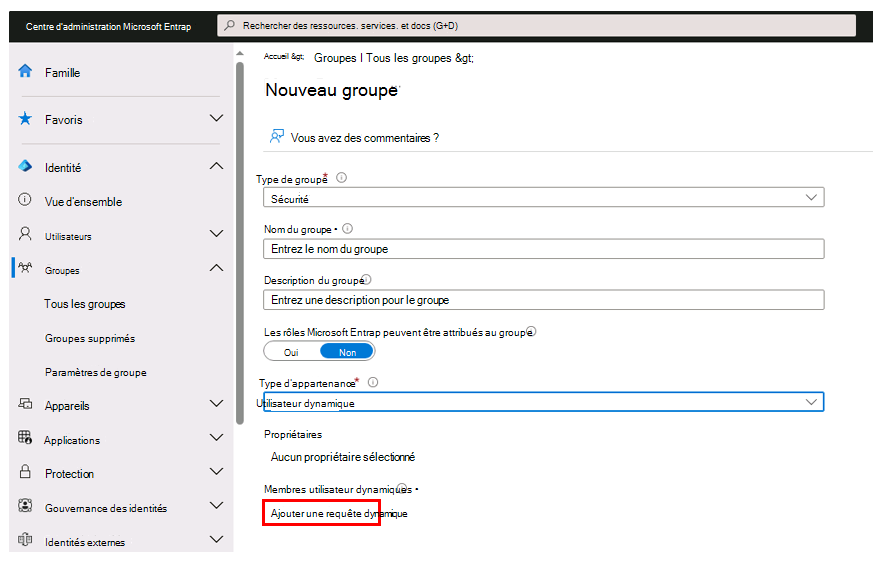Click the Vue d'ensemble info icon
Screen dimensions: 885x563
click(x=25, y=199)
